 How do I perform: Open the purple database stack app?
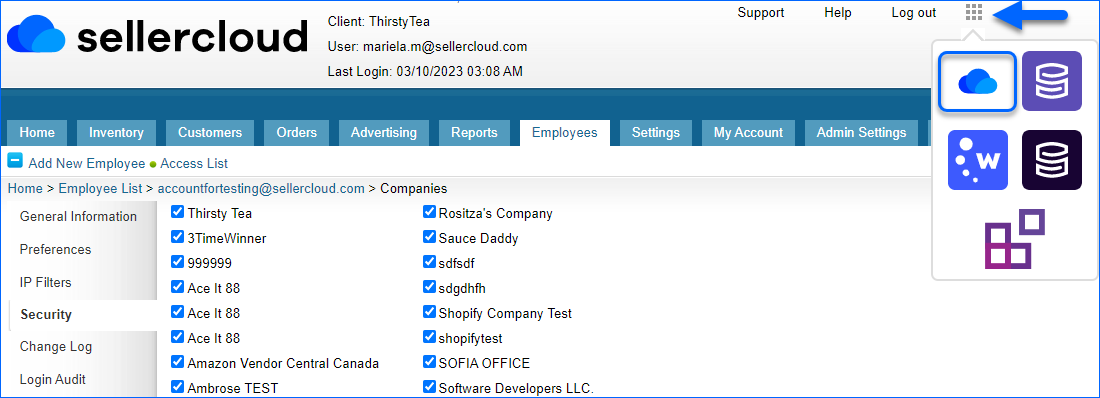tap(1052, 81)
